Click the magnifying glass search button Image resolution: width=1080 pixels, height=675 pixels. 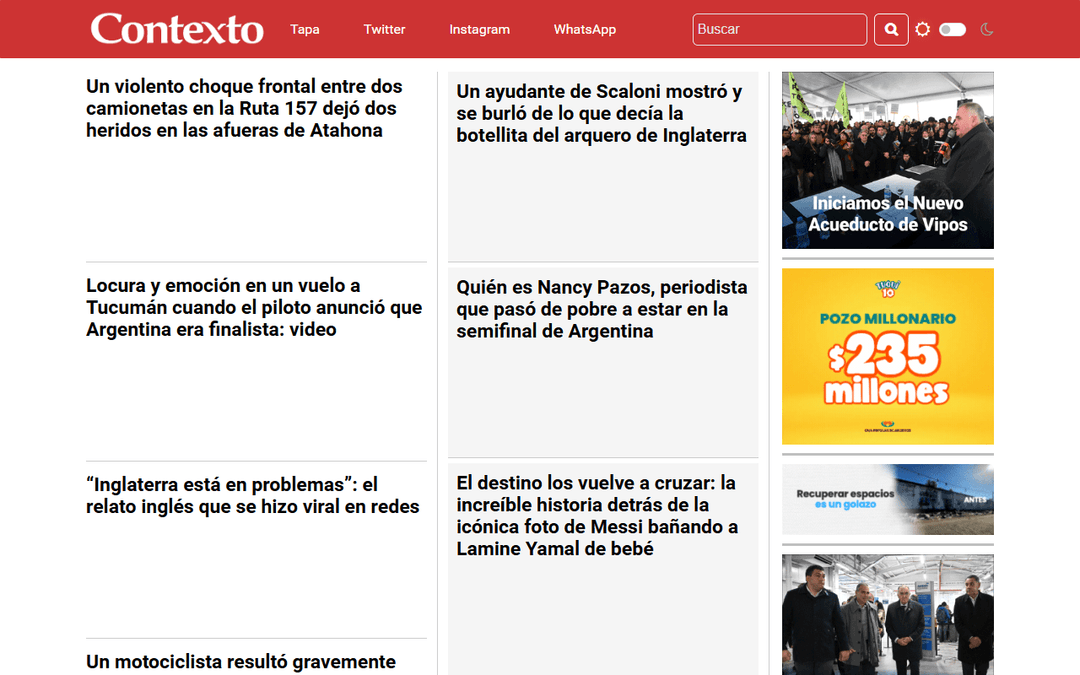click(891, 30)
